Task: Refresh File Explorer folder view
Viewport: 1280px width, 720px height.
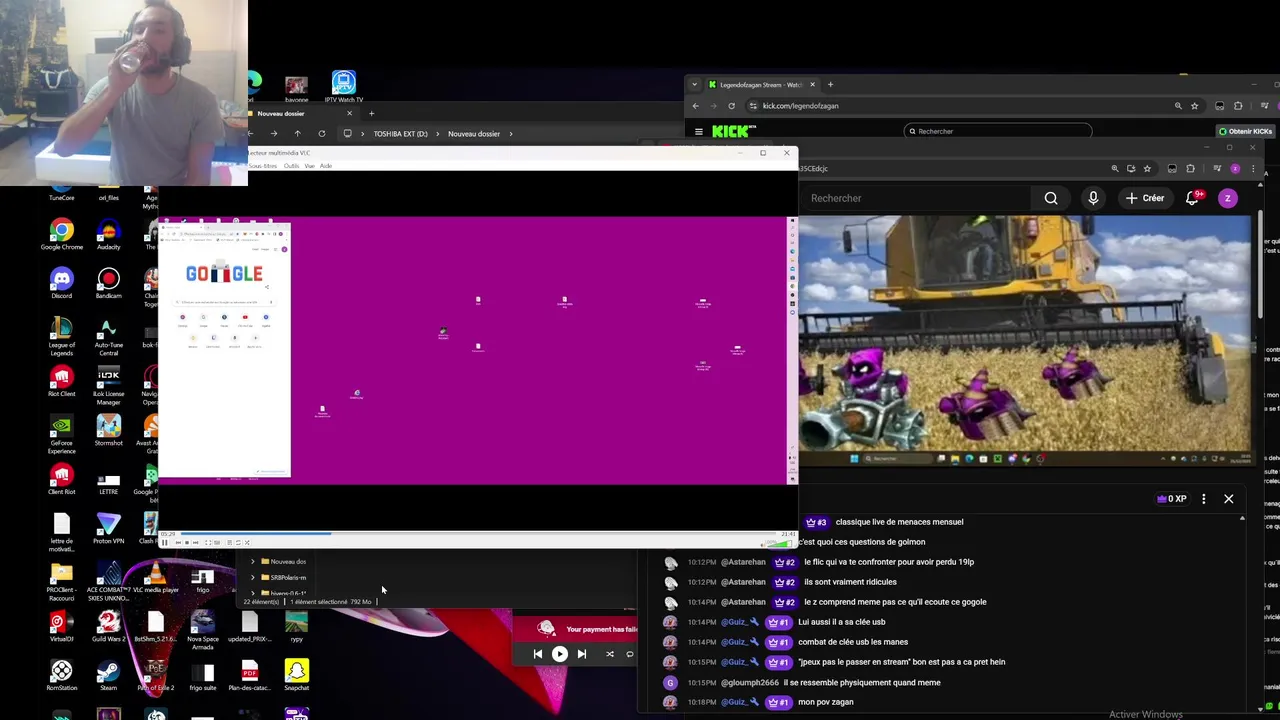Action: coord(321,134)
